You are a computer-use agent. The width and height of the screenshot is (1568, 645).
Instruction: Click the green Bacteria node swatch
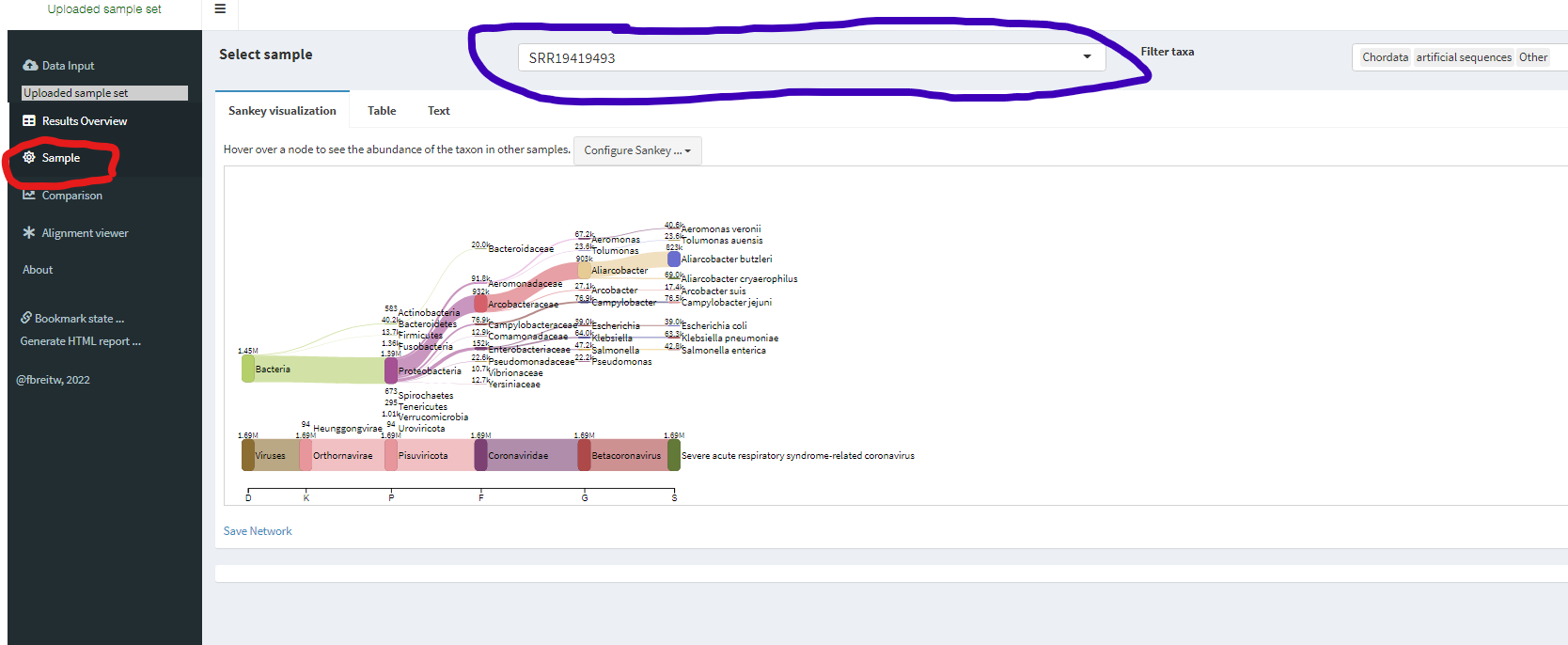pyautogui.click(x=248, y=369)
